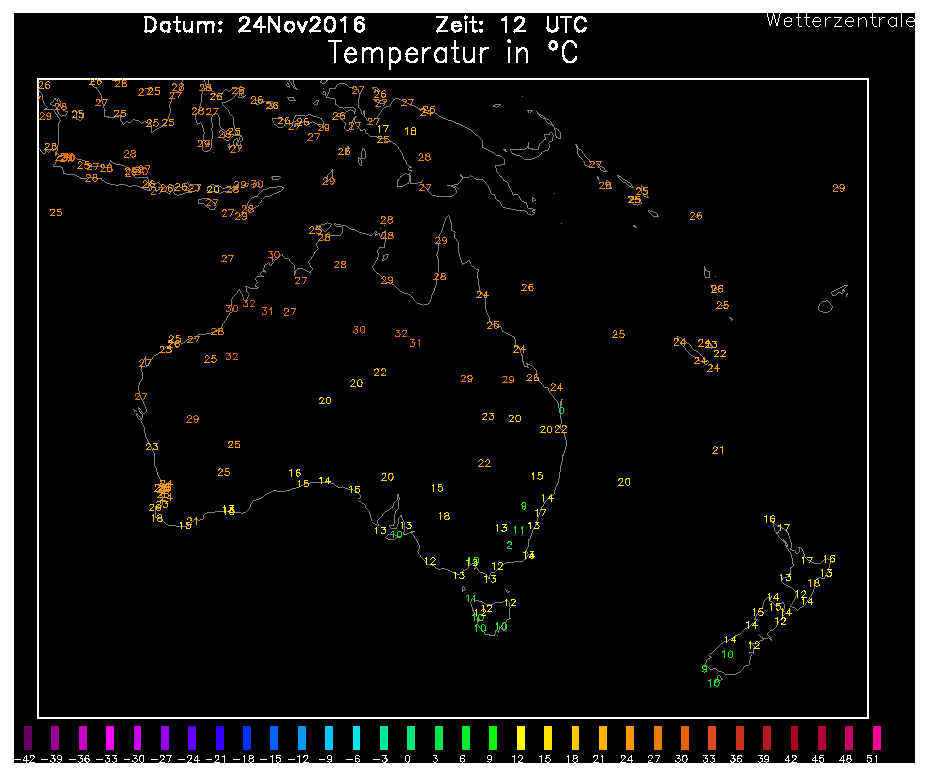Screen dimensions: 928x776
Task: Select the yellow 12 legend swatch
Action: click(x=520, y=737)
